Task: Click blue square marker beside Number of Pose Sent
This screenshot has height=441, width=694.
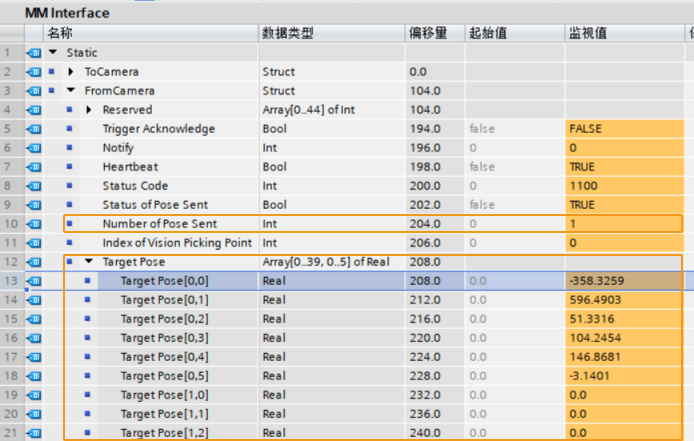Action: click(69, 224)
